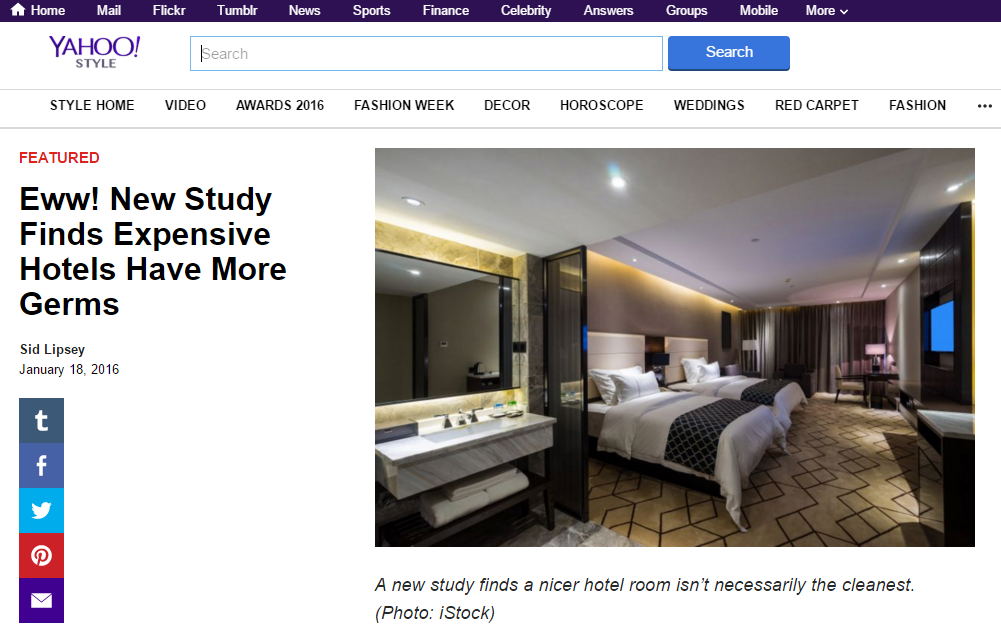Share article on Tumblr icon

41,421
